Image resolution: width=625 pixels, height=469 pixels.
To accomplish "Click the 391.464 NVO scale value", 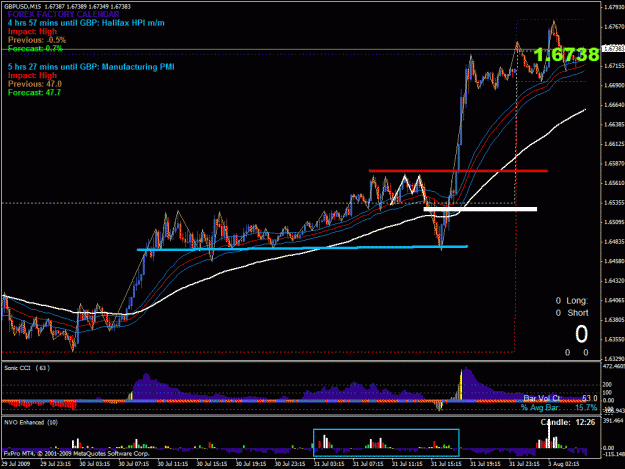I will click(613, 421).
